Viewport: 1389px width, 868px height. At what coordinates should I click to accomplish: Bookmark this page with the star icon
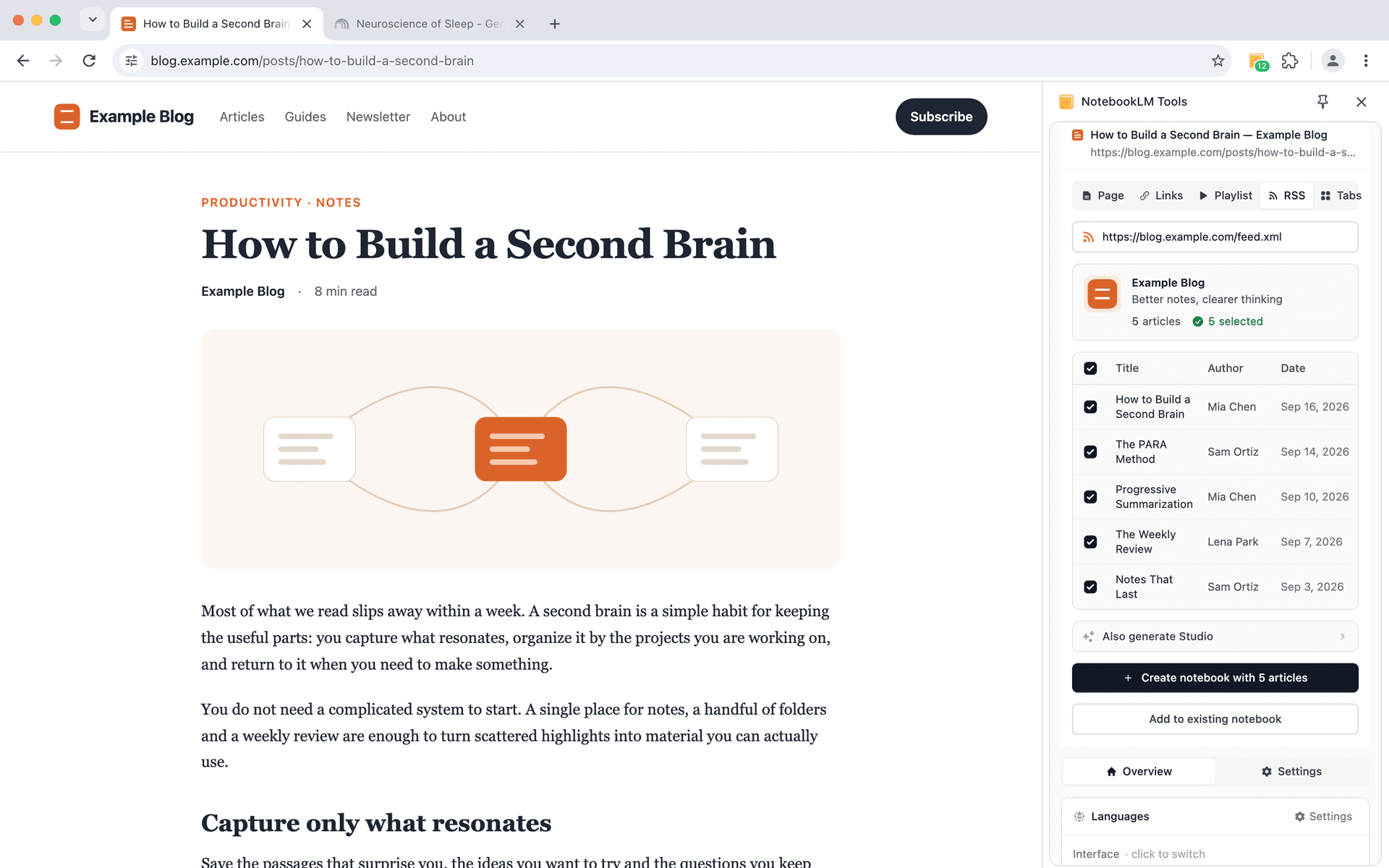click(x=1218, y=61)
